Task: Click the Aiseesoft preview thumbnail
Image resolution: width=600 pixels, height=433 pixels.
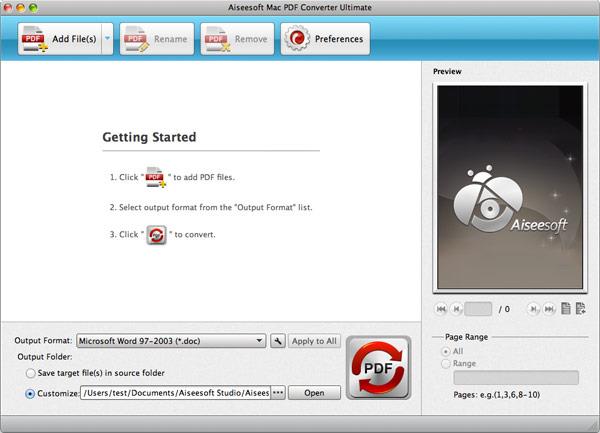Action: pos(510,187)
